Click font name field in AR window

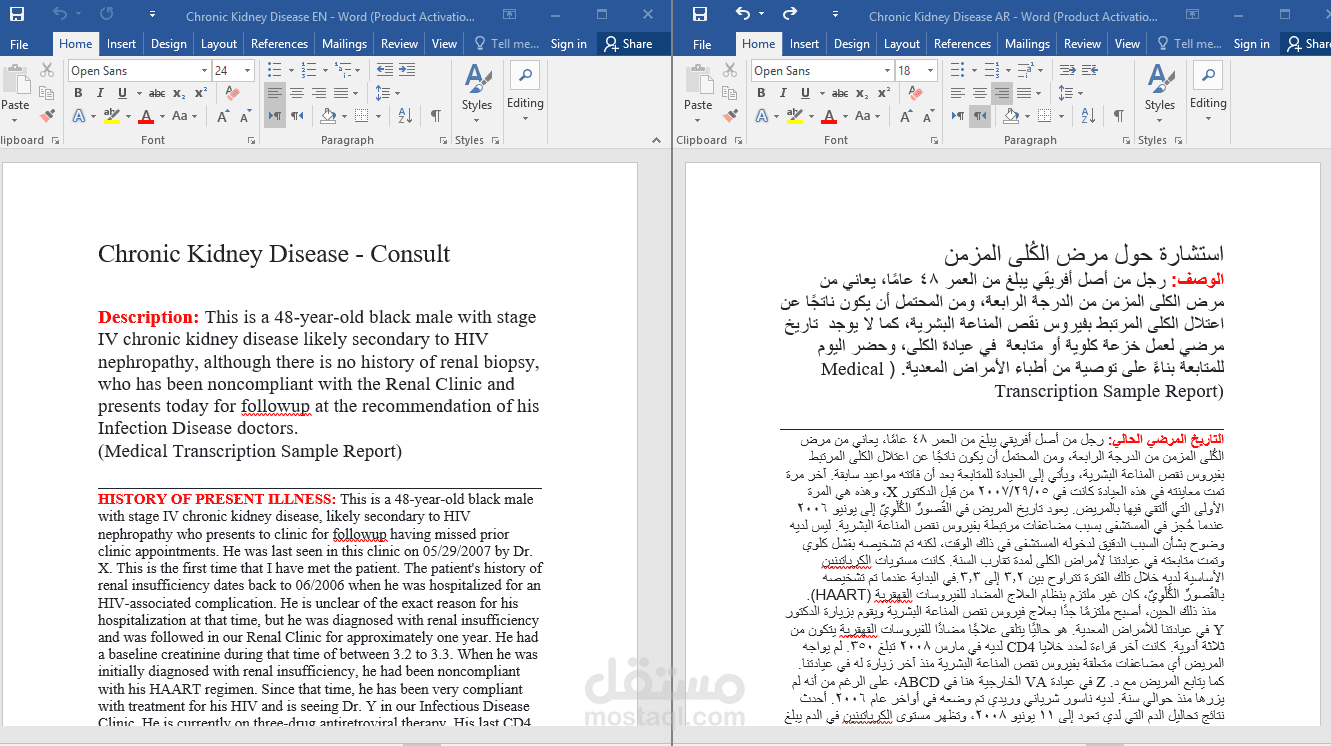[x=815, y=70]
